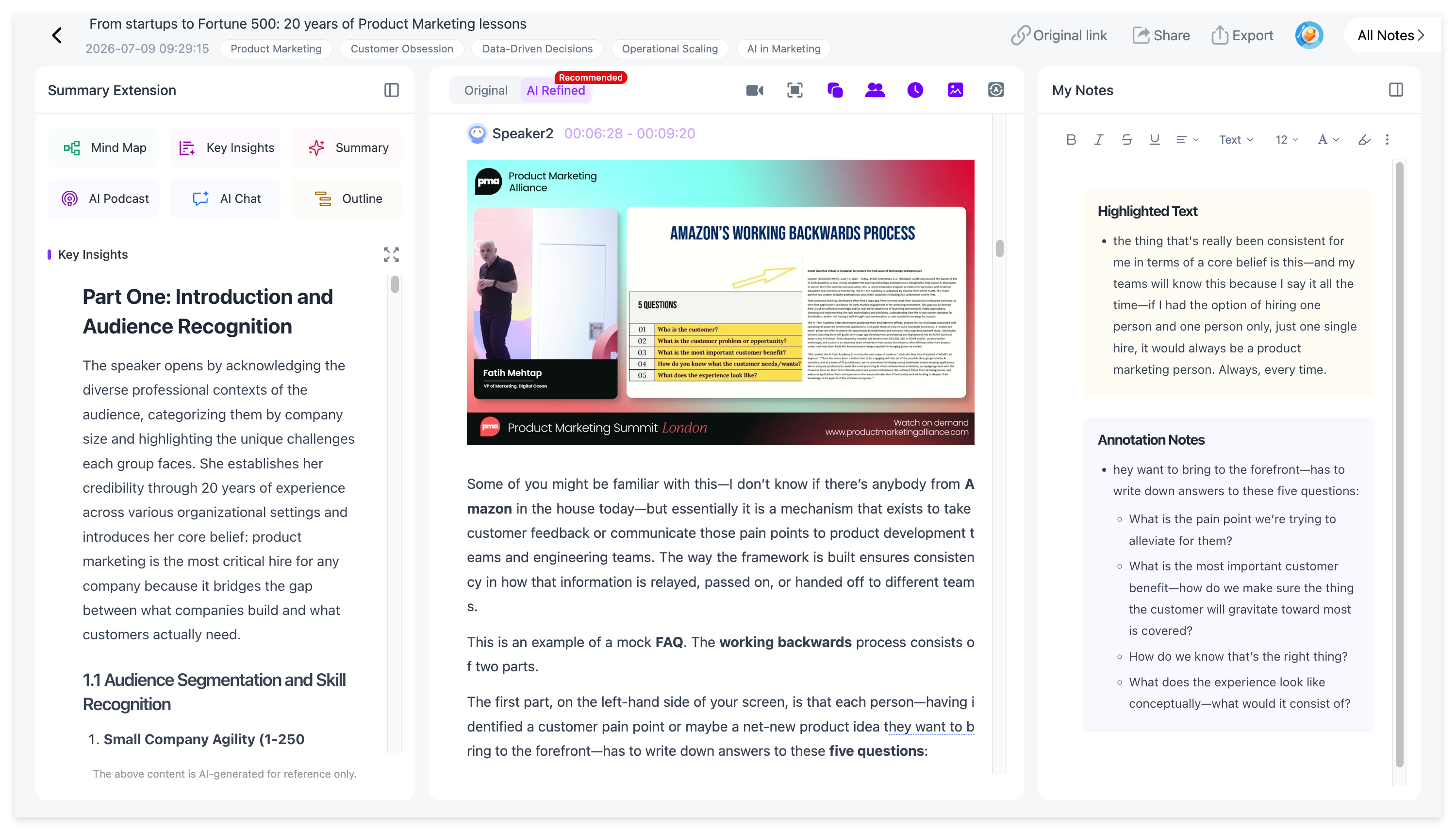Viewport: 1456px width, 832px height.
Task: Select the Product Marketing tag
Action: (x=276, y=49)
